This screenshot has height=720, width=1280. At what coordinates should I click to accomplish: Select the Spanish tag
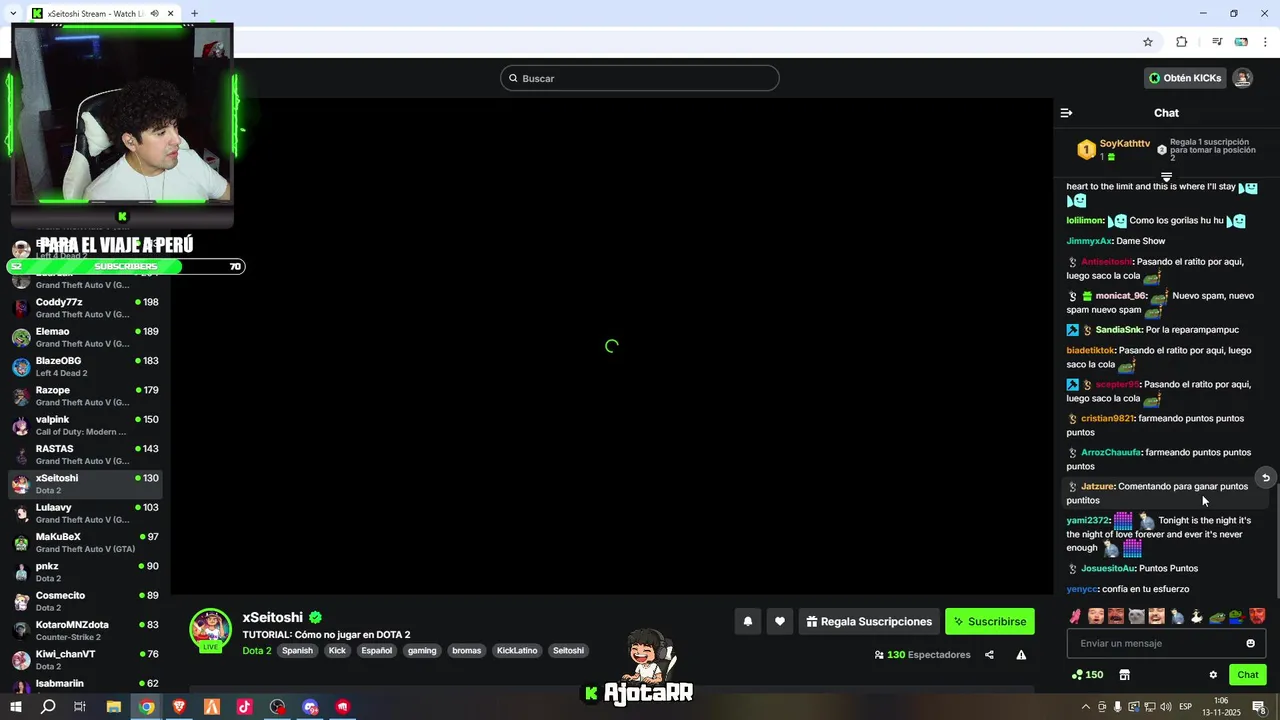pos(297,650)
